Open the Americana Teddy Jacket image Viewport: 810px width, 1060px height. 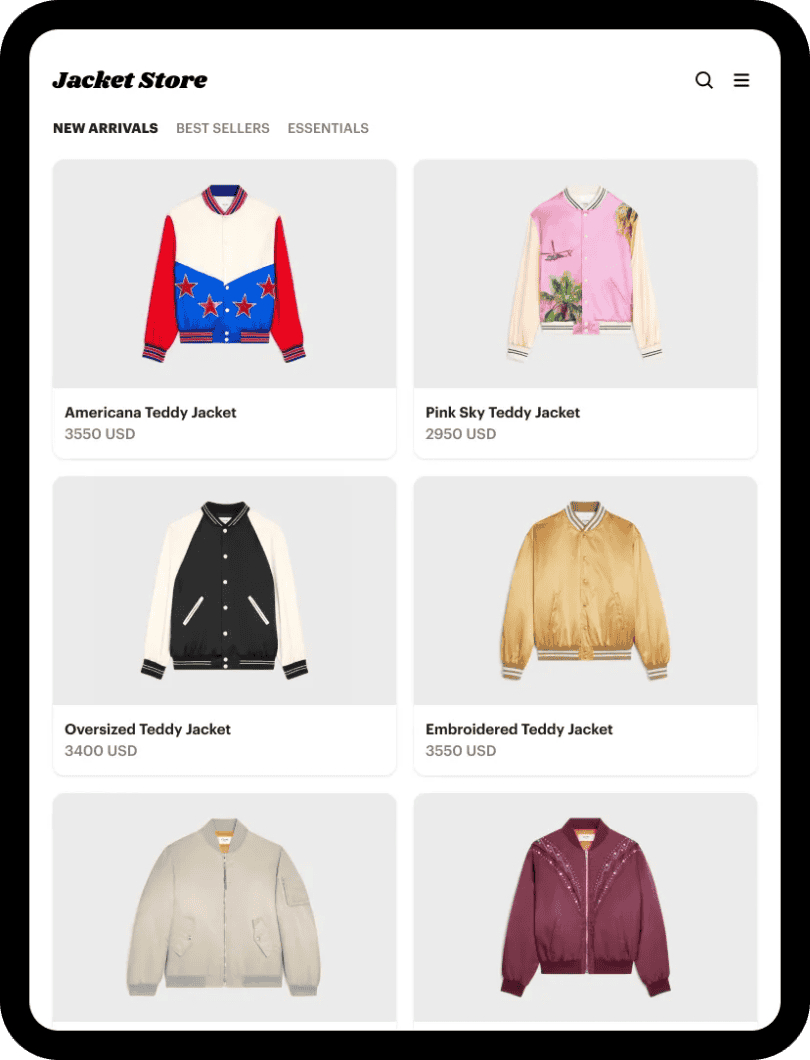224,274
